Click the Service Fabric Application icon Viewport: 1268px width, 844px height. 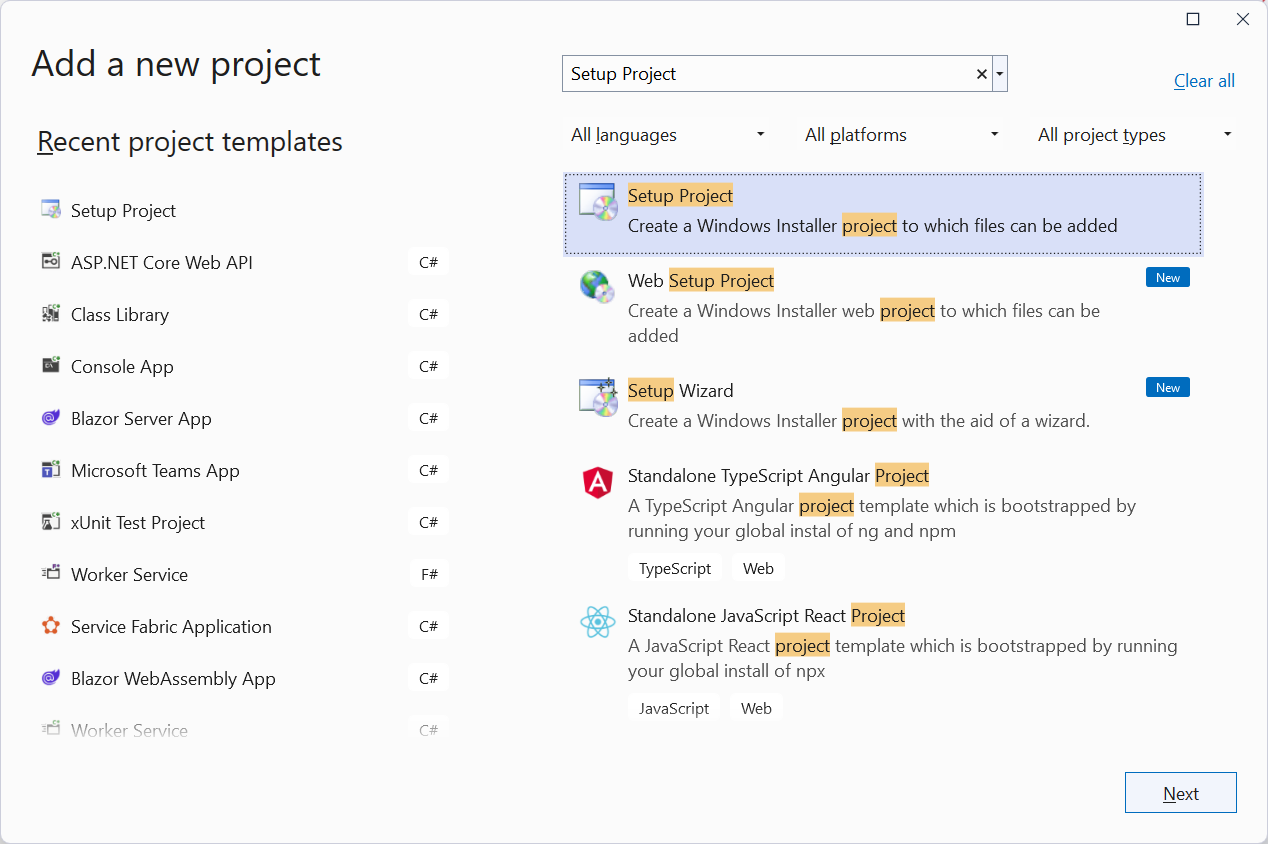pos(50,625)
